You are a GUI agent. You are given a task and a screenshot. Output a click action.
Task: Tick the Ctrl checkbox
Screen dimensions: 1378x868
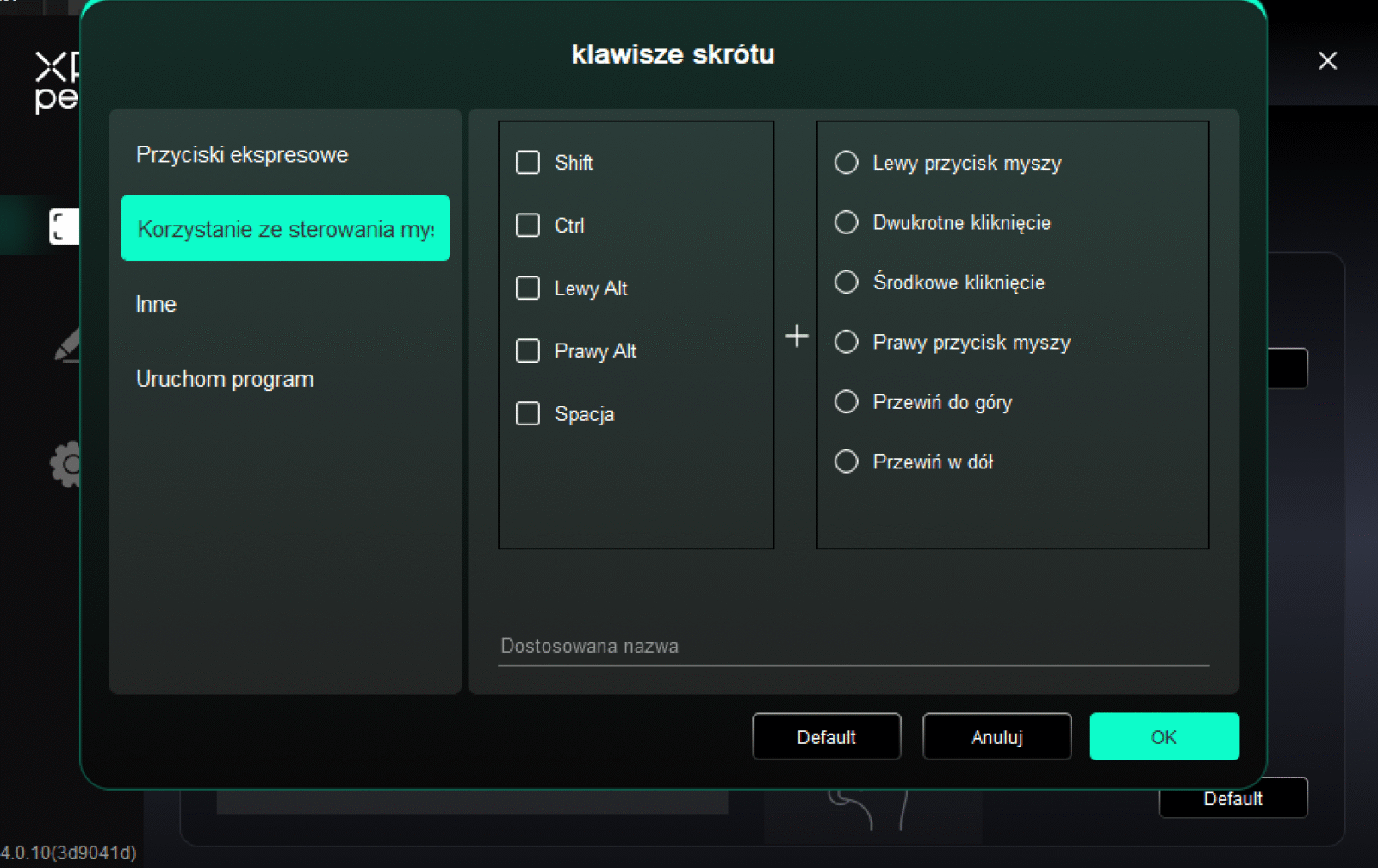(528, 226)
